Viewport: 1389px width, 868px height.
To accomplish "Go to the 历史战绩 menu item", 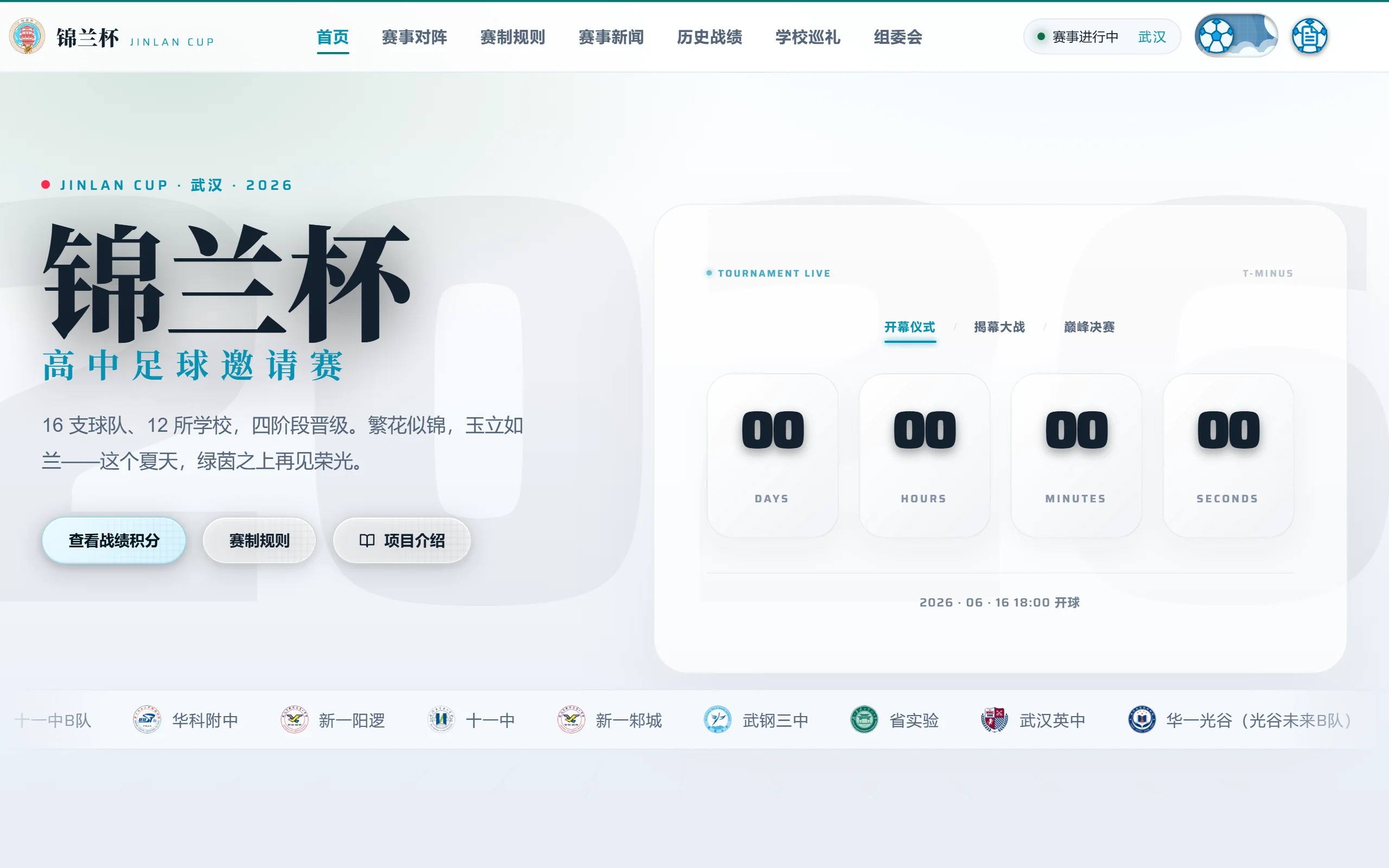I will click(x=710, y=37).
